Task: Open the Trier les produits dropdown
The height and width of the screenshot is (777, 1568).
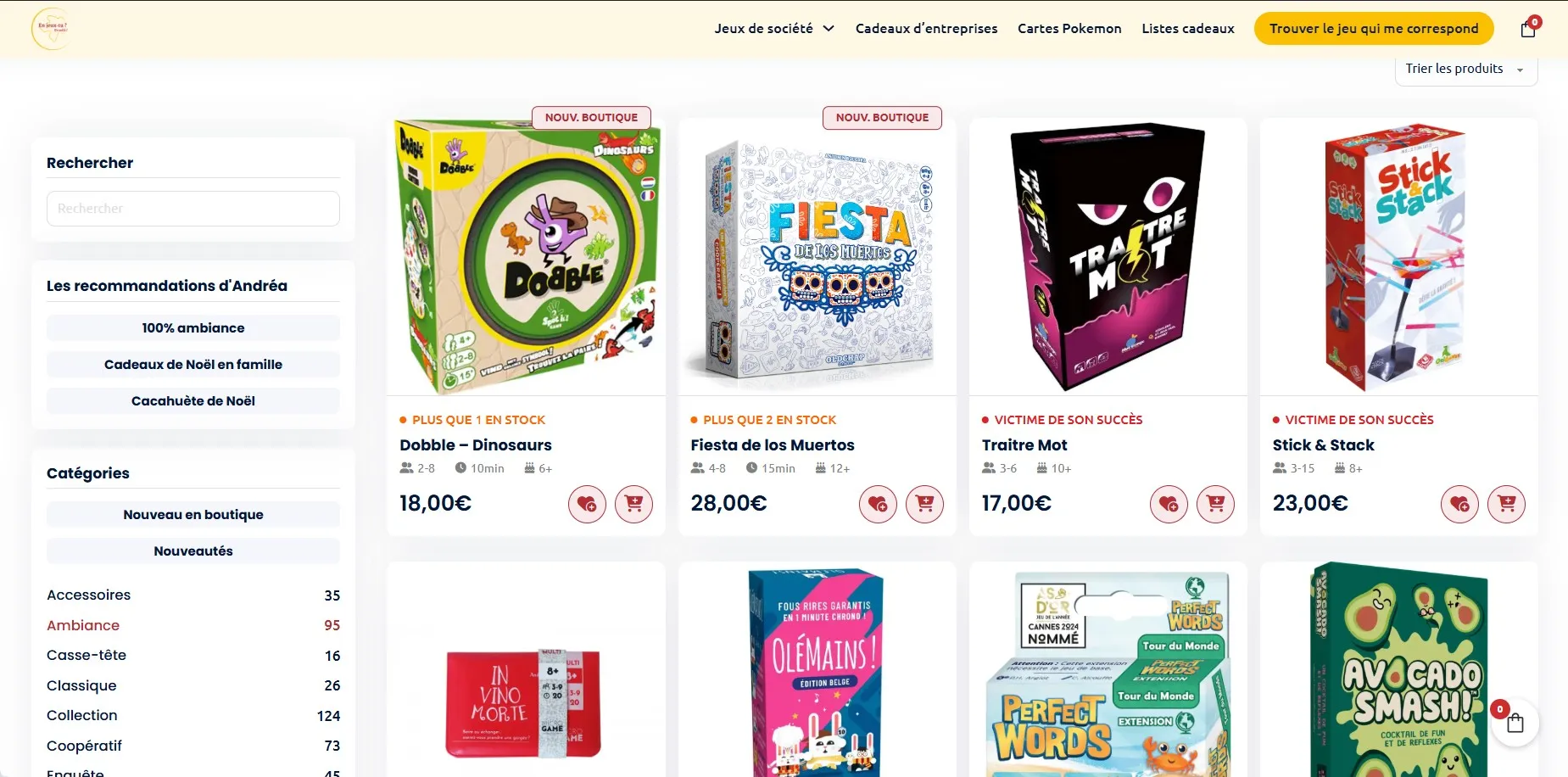Action: (x=1465, y=69)
